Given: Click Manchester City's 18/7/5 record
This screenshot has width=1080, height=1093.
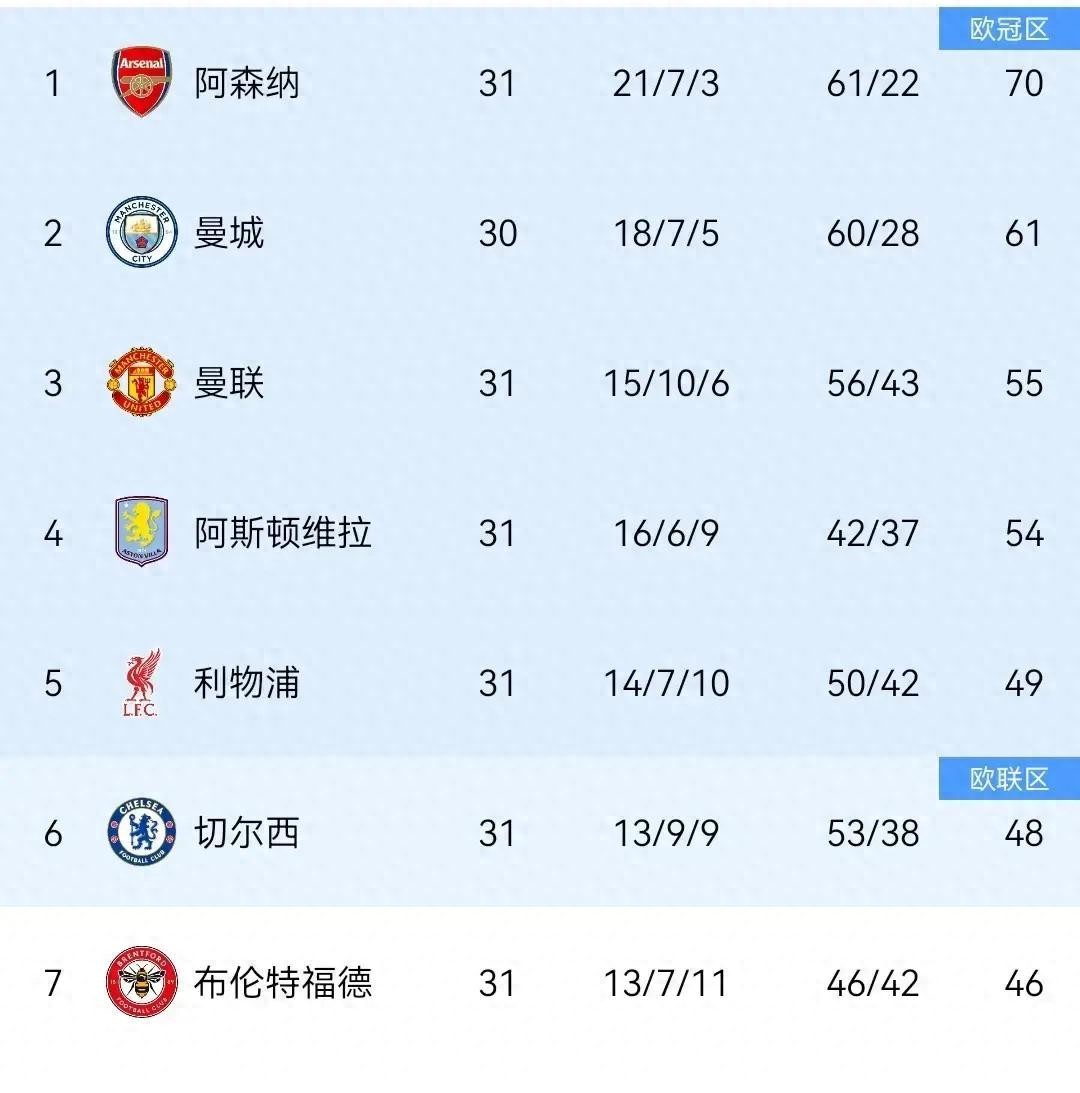Looking at the screenshot, I should [666, 233].
